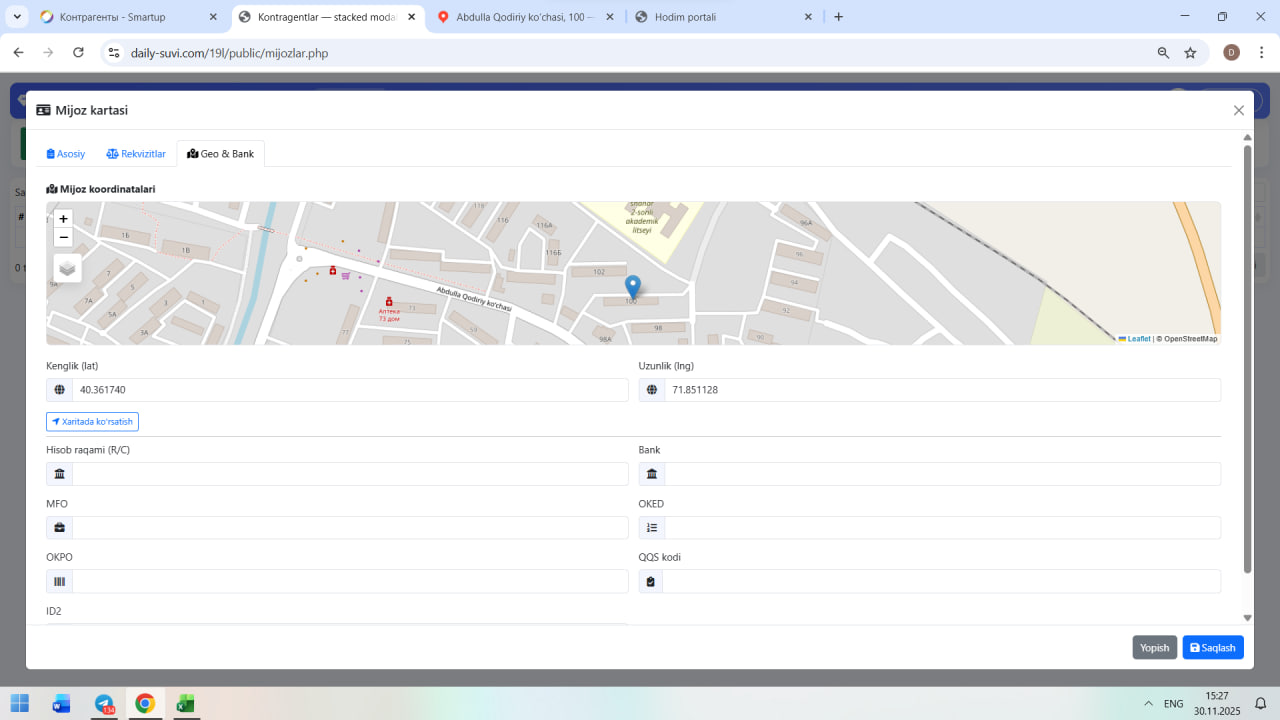Image resolution: width=1280 pixels, height=720 pixels.
Task: Bookmark this page with star icon
Action: point(1190,53)
